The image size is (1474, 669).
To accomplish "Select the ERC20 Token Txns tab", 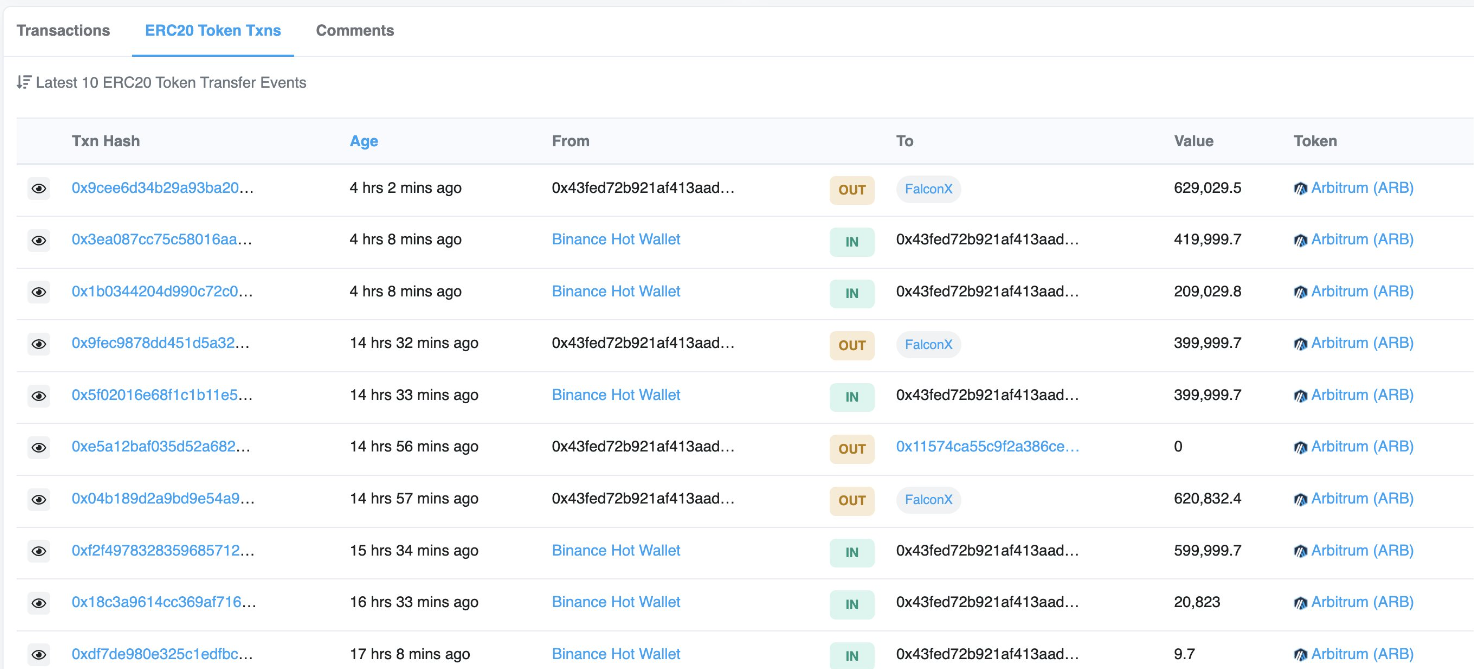I will (212, 30).
